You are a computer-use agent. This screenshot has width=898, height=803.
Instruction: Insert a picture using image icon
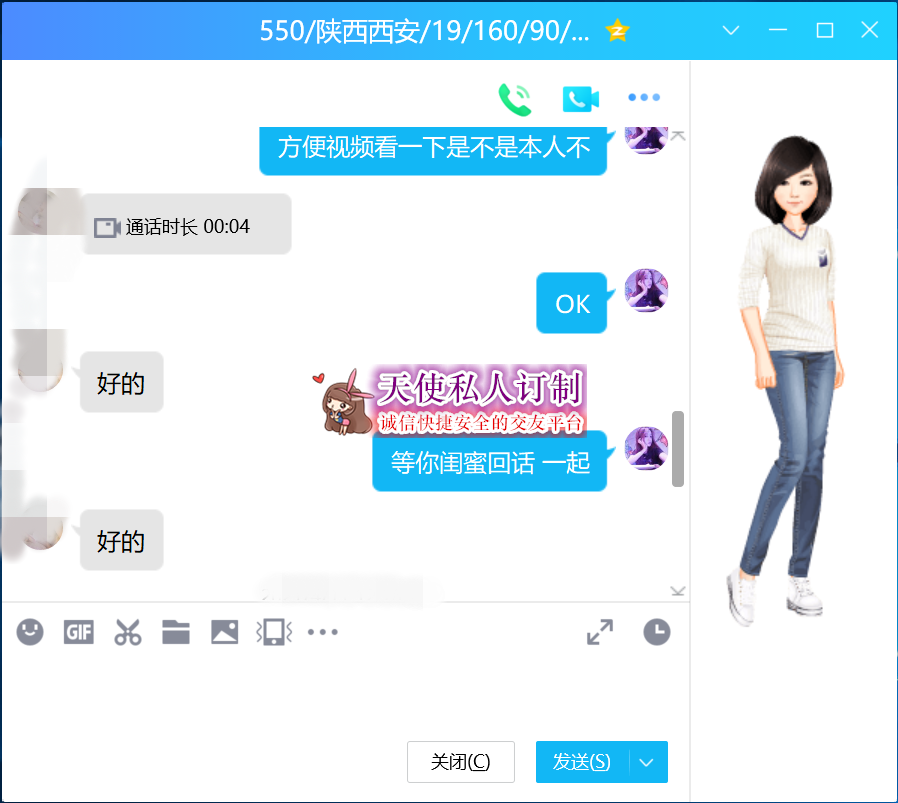pyautogui.click(x=224, y=632)
